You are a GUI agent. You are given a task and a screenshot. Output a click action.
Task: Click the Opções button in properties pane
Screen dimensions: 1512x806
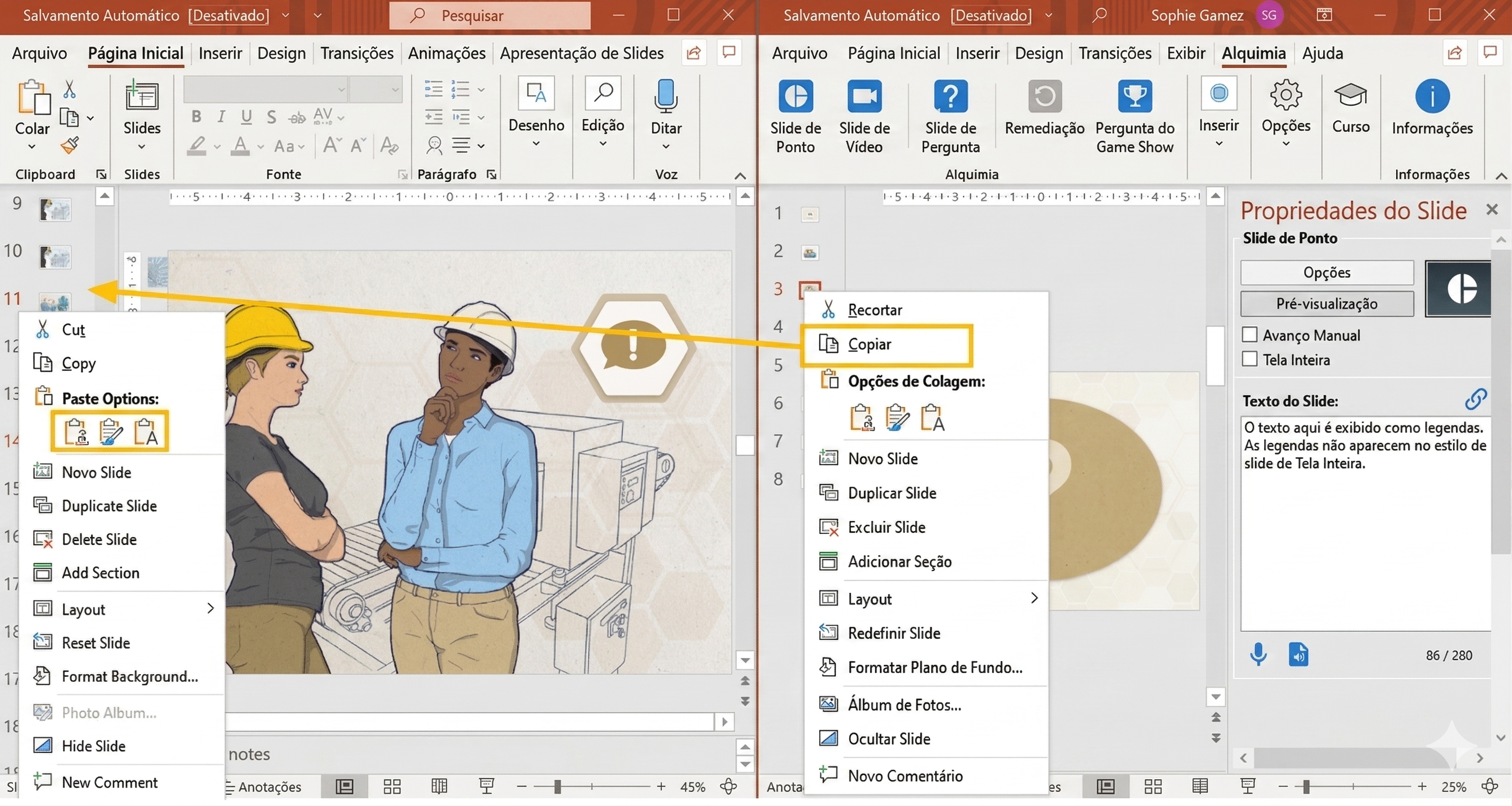tap(1326, 273)
